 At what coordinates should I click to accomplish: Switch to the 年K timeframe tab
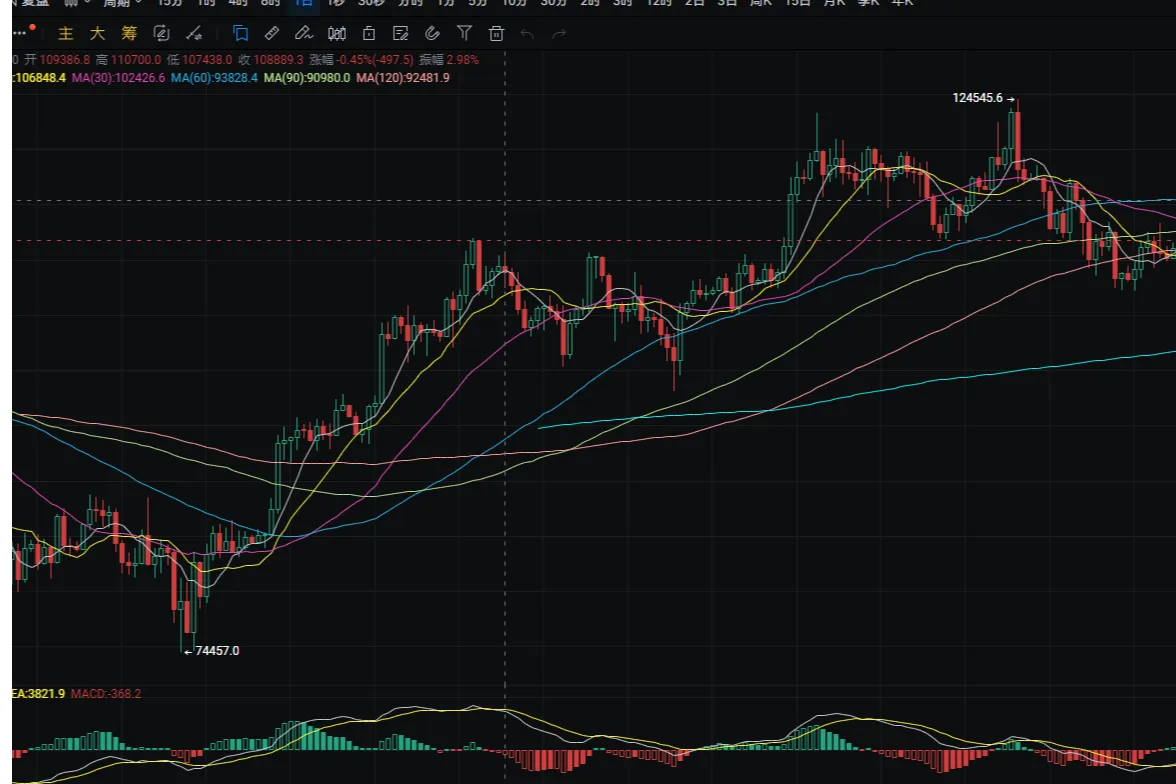(x=902, y=3)
